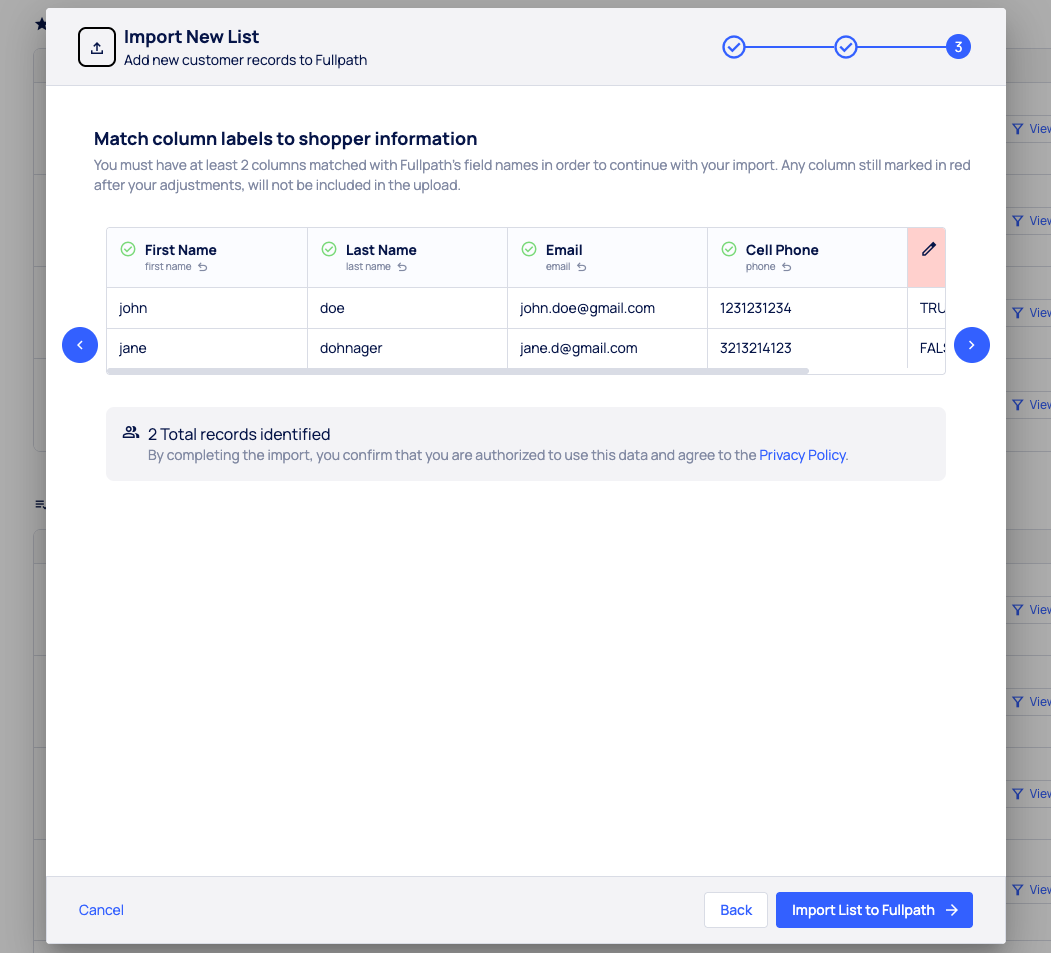Revert the Cell Phone column match
The height and width of the screenshot is (953, 1051).
787,267
